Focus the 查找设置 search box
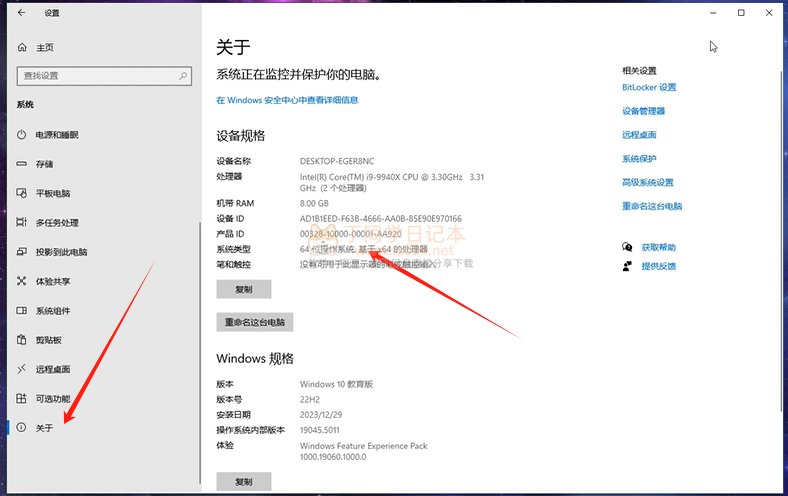Image resolution: width=788 pixels, height=496 pixels. click(x=104, y=76)
